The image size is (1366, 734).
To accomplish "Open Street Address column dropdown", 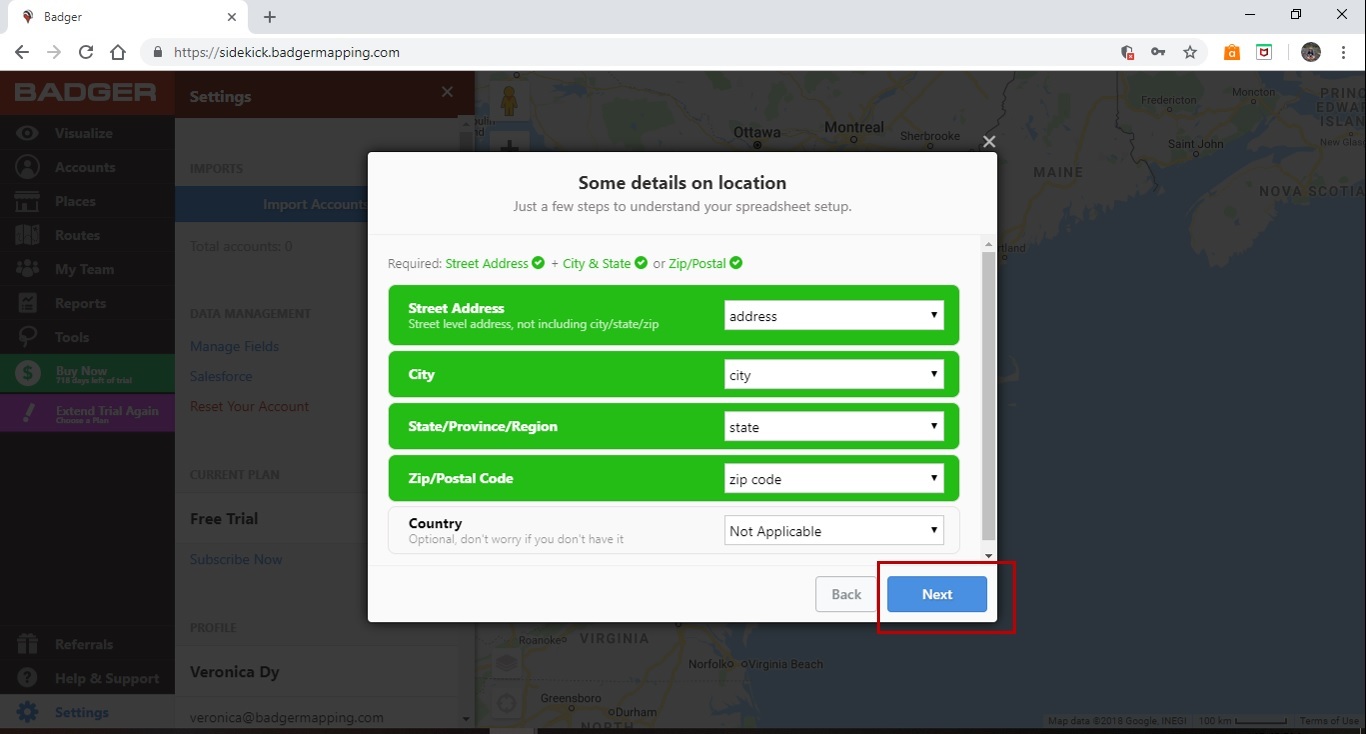I will [x=834, y=316].
